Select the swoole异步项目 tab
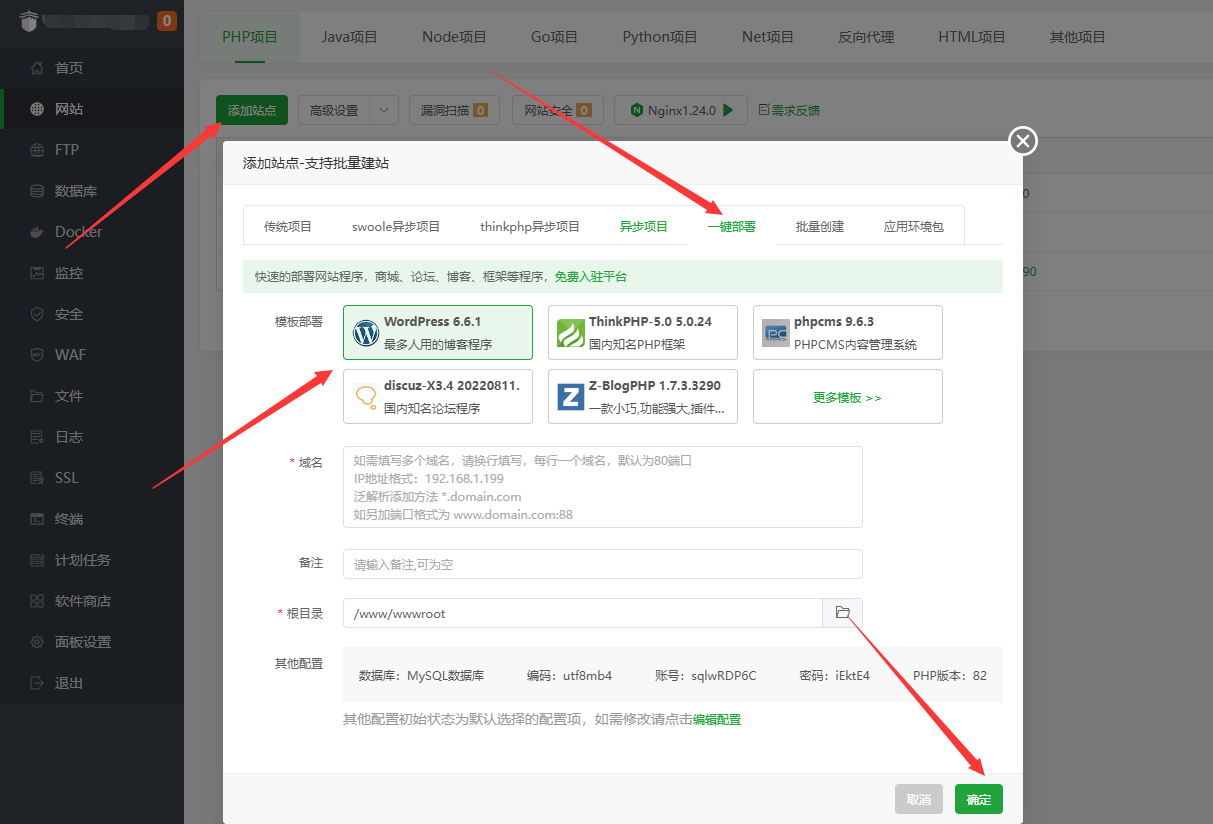Screen dimensions: 1213x824 pyautogui.click(x=396, y=226)
